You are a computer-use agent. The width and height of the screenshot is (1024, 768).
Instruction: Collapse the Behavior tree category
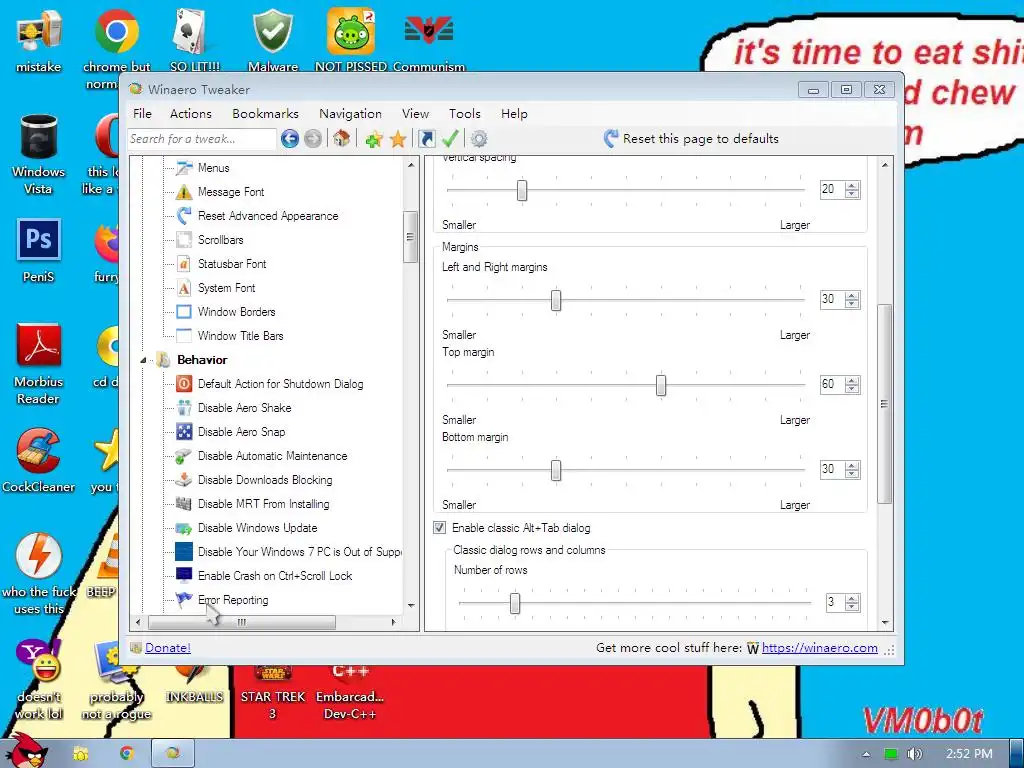pos(144,360)
